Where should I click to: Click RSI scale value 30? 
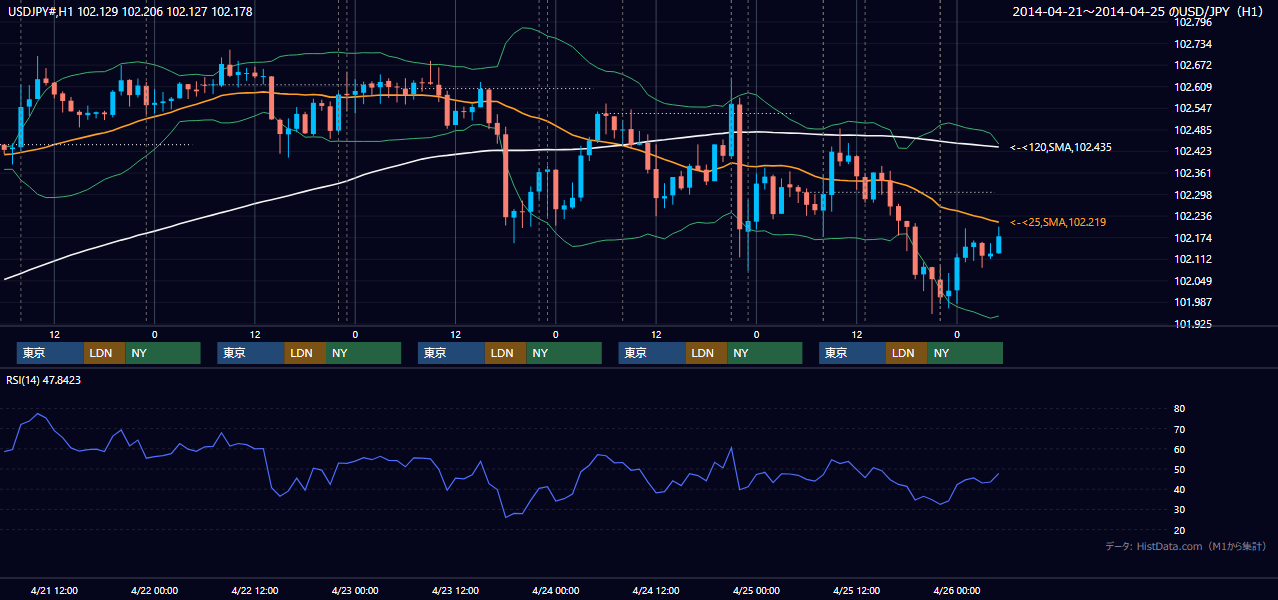pyautogui.click(x=1180, y=510)
